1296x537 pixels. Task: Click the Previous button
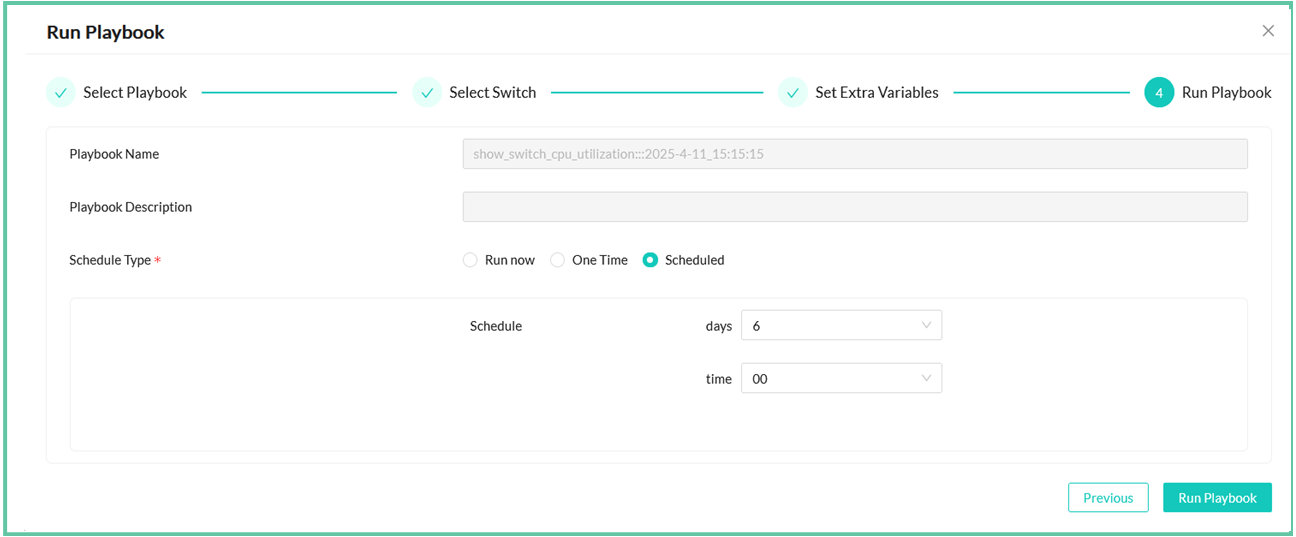(1108, 498)
